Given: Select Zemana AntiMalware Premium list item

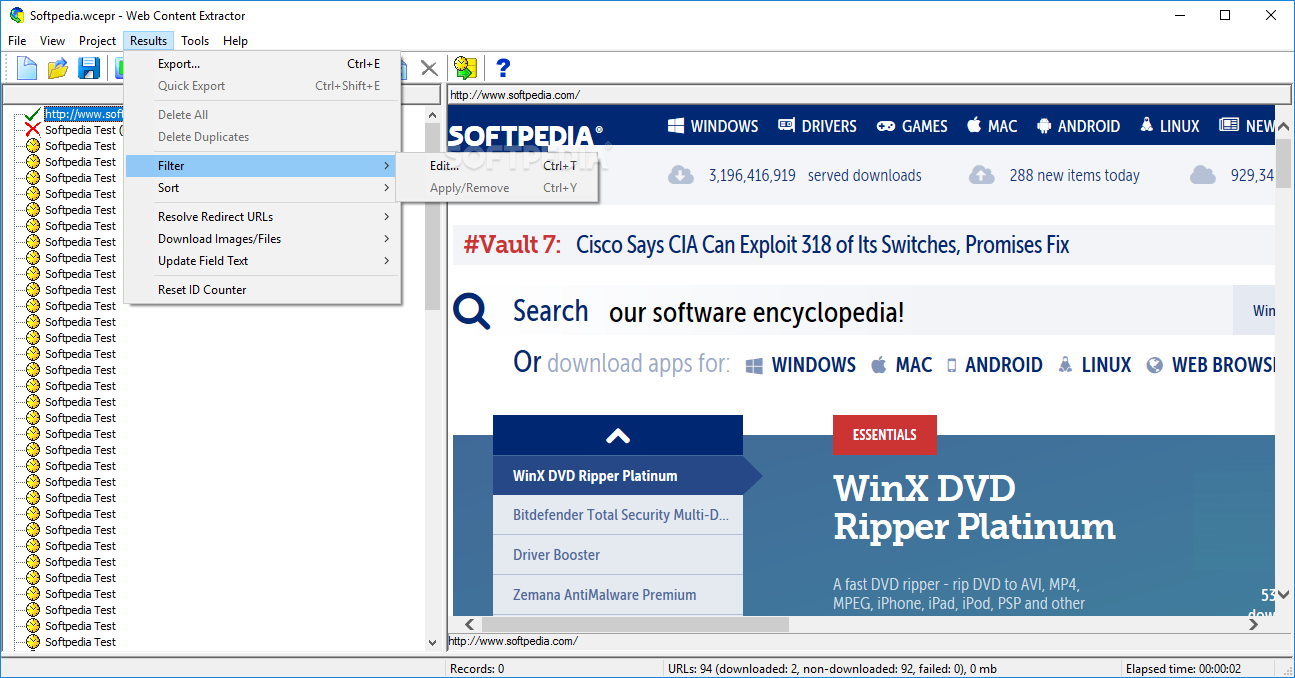Looking at the screenshot, I should click(x=618, y=595).
